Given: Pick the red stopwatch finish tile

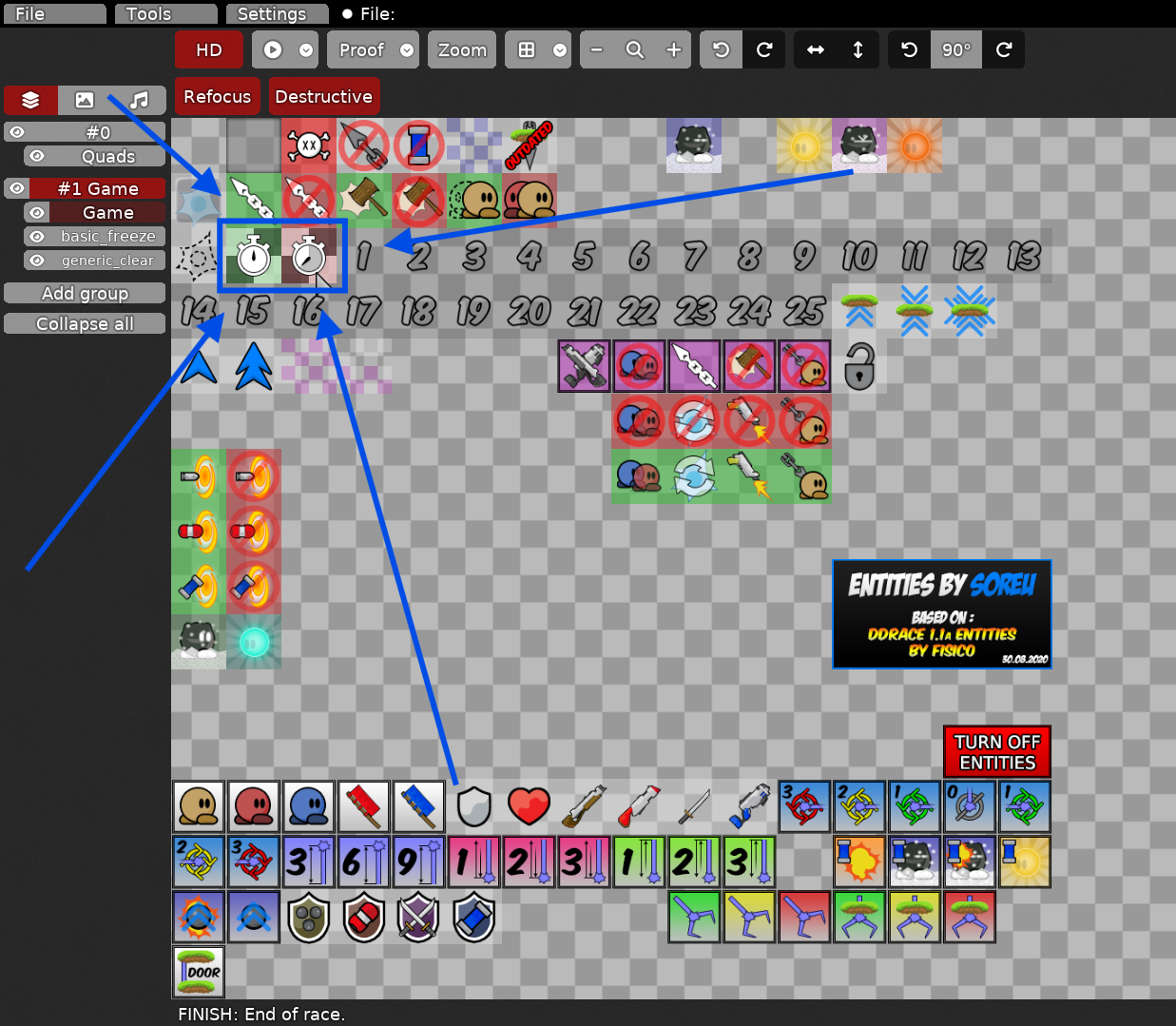Looking at the screenshot, I should [x=309, y=256].
